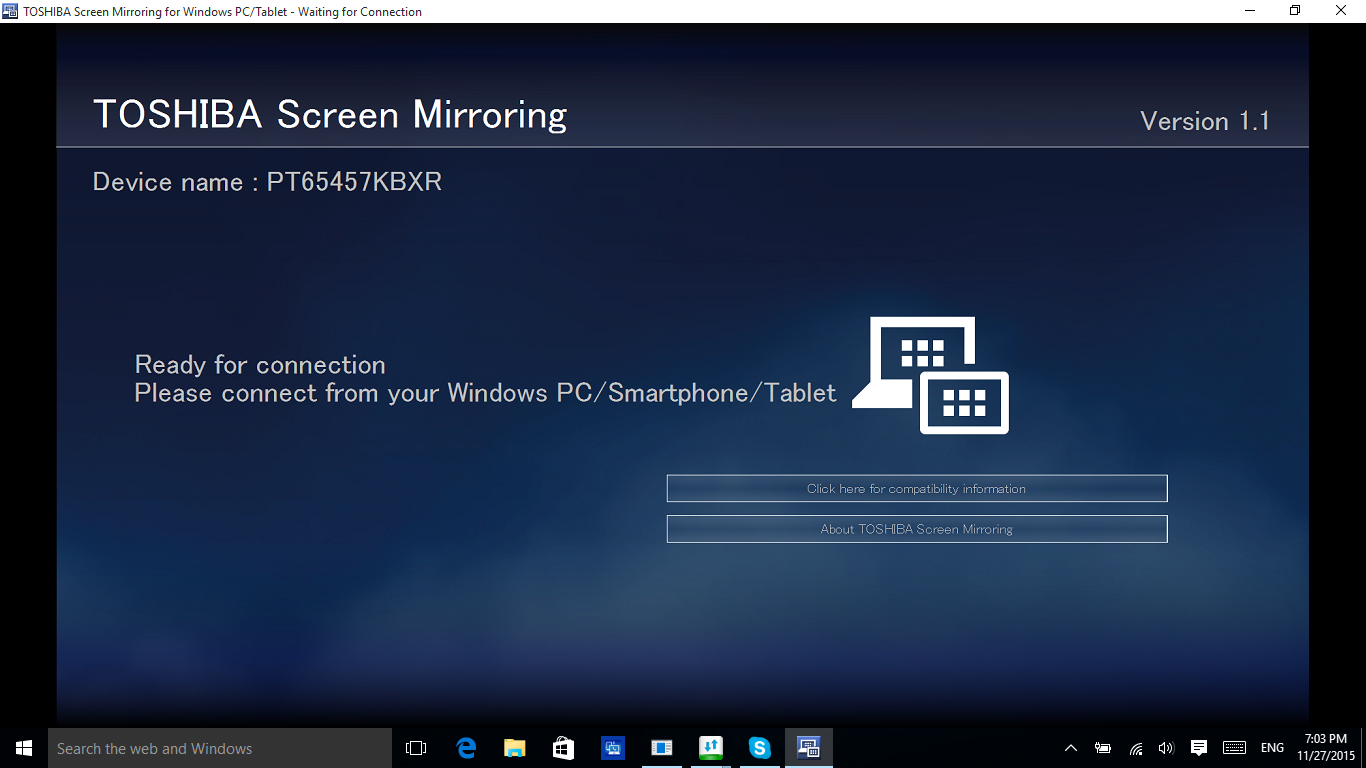Close the Screen Mirroring window

point(1342,11)
